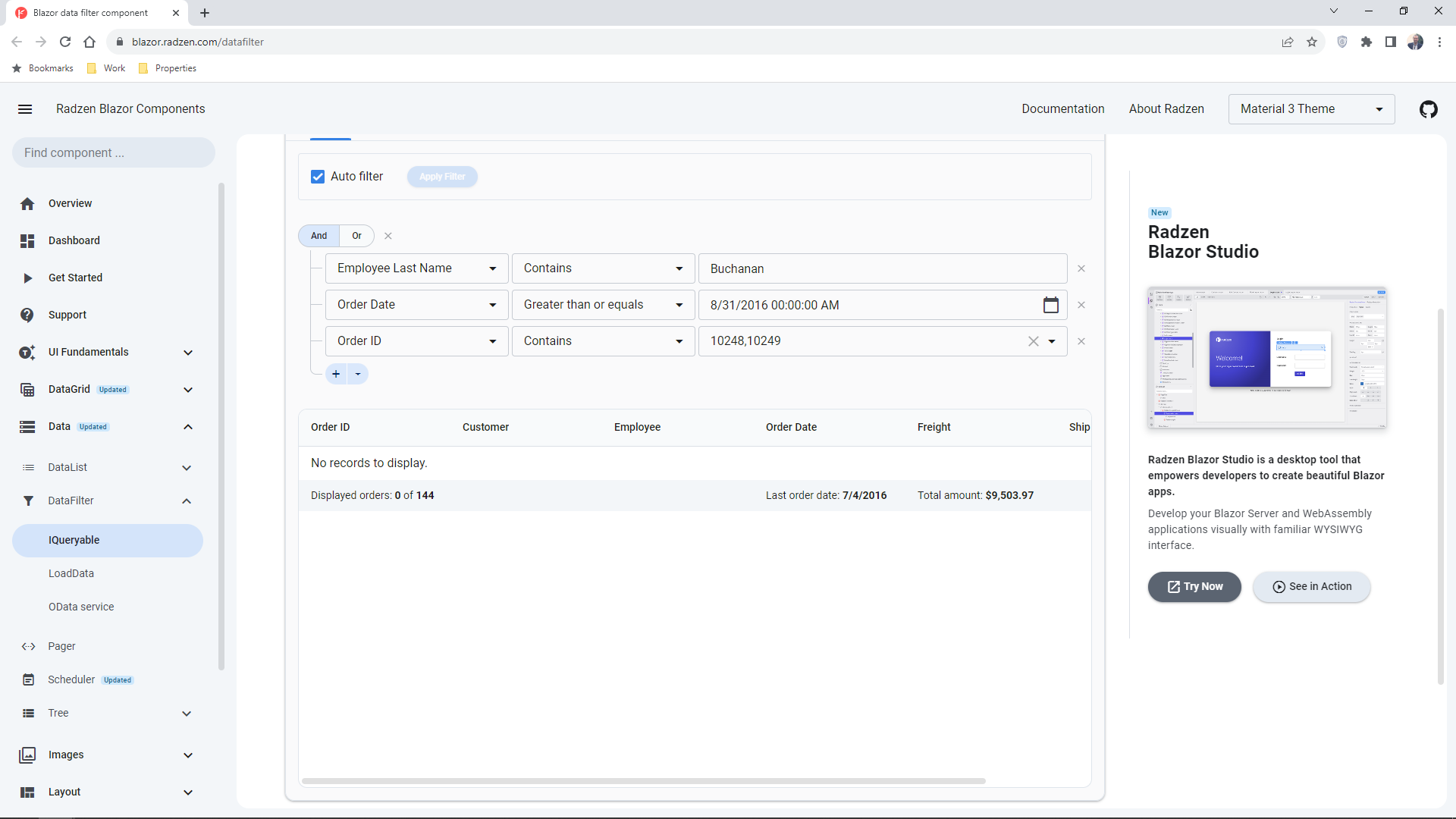
Task: Remove the And/Or filter group
Action: coord(388,236)
